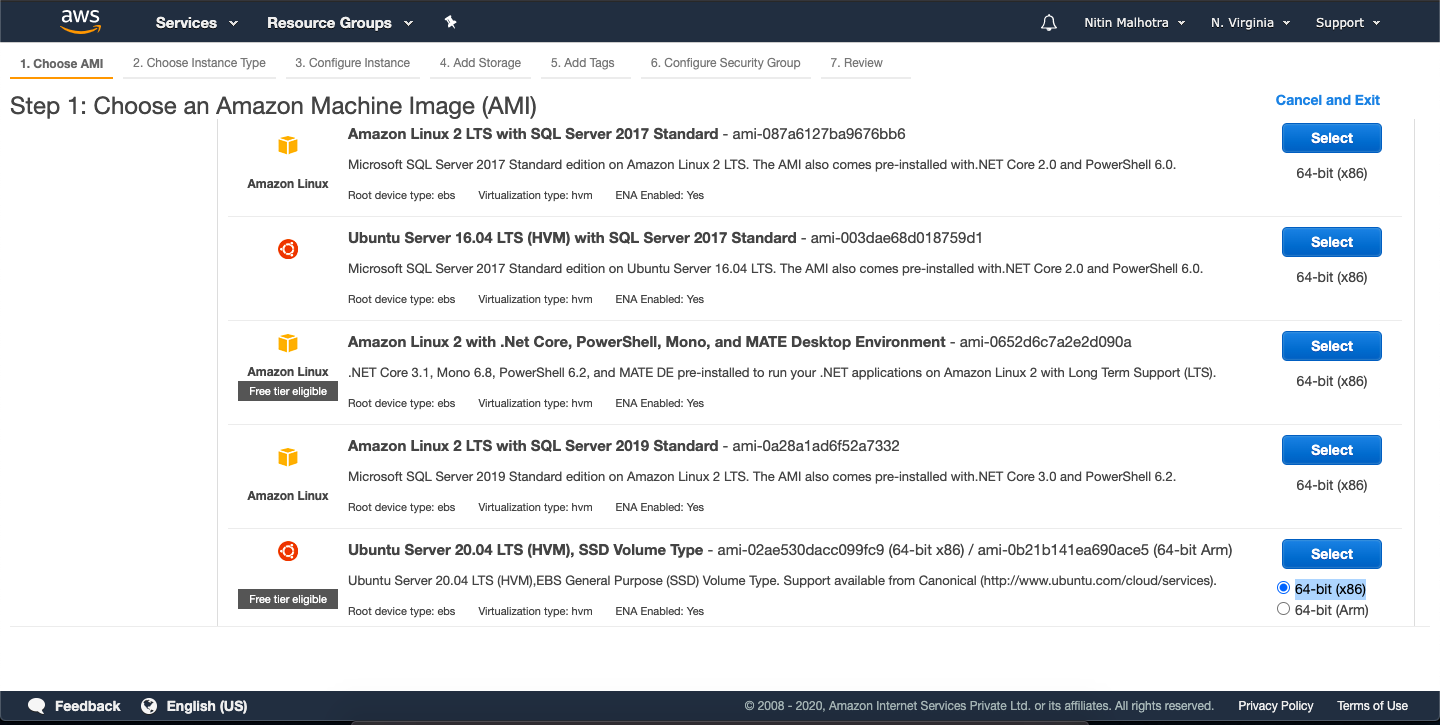Click the Cancel and Exit link

(1327, 100)
